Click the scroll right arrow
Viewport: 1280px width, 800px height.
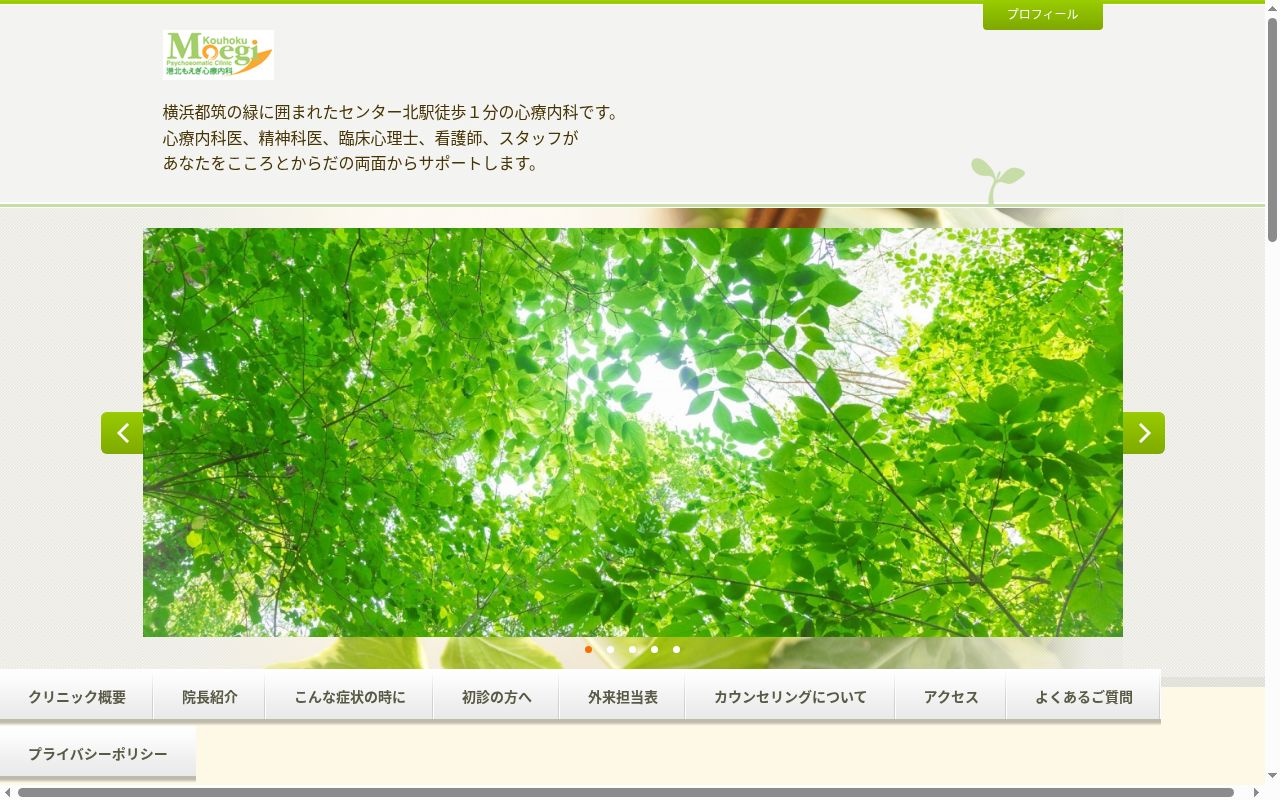click(1256, 792)
